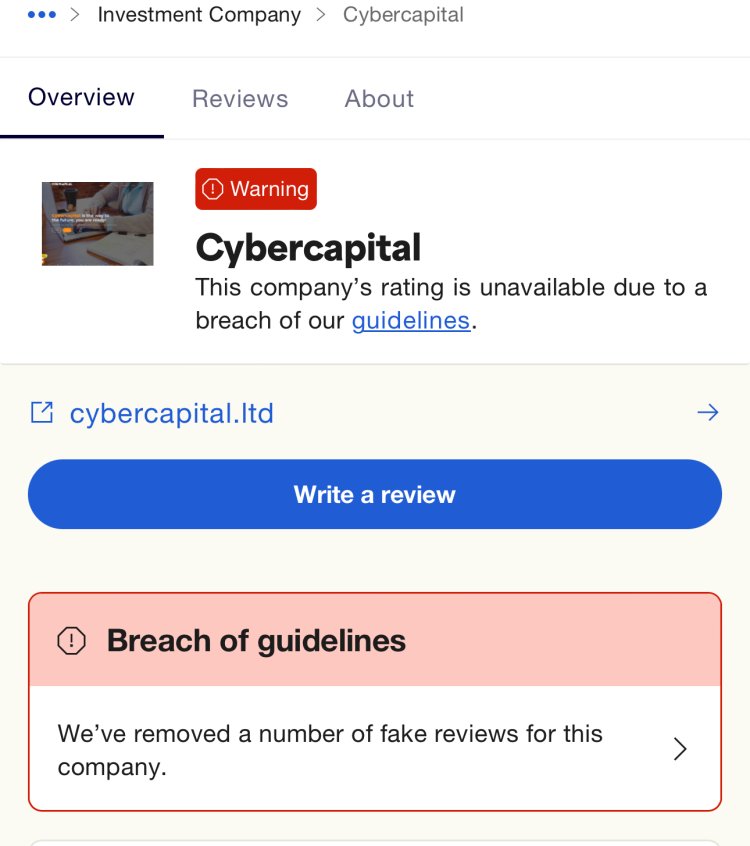750x846 pixels.
Task: Open the Investment Company breadcrumb
Action: [x=199, y=15]
